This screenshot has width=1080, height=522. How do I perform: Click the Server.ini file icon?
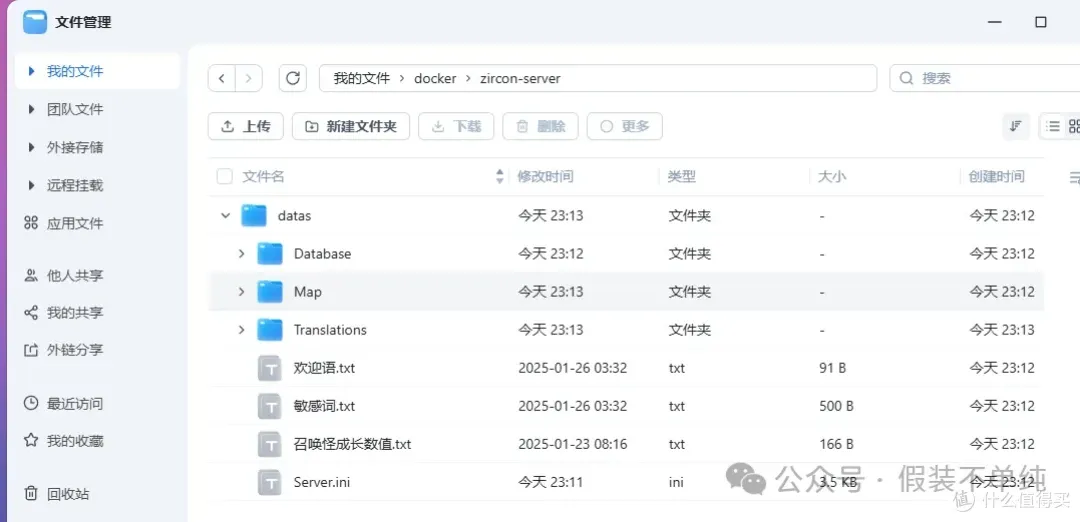click(x=270, y=482)
